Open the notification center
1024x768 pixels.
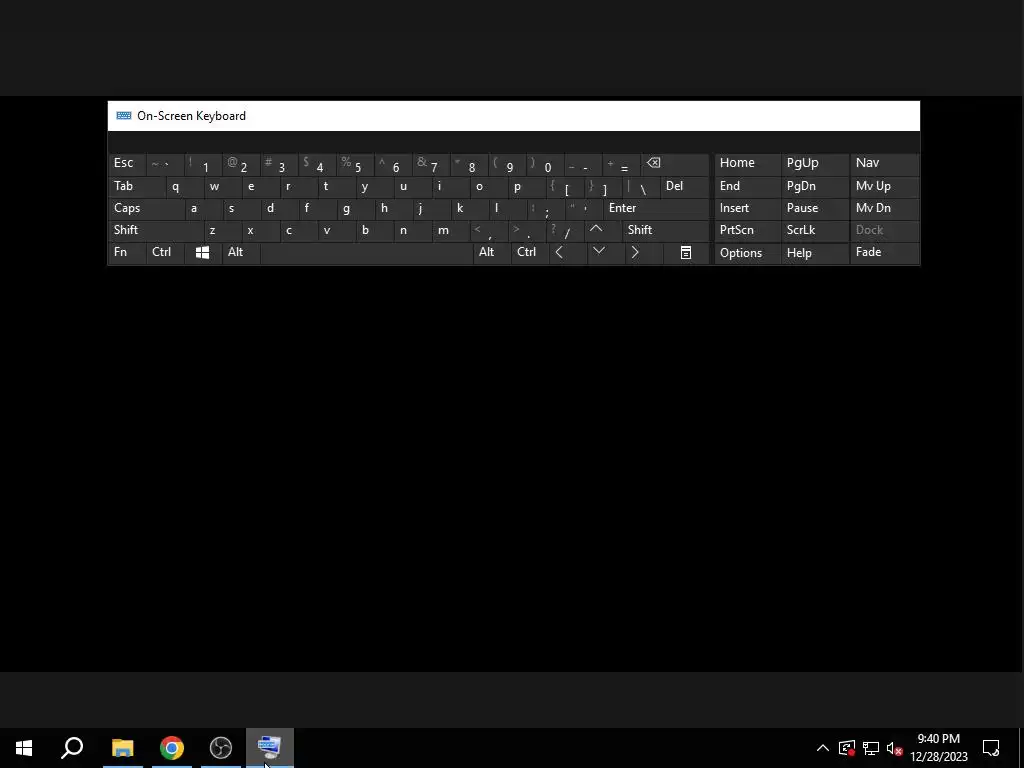991,748
